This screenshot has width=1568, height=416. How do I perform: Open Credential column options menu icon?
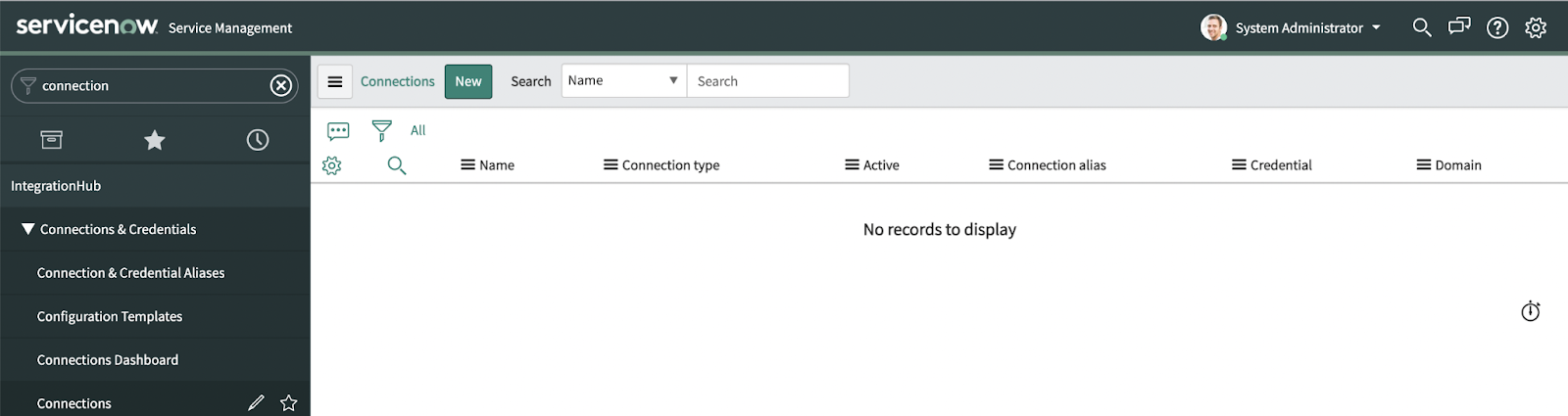pos(1240,165)
